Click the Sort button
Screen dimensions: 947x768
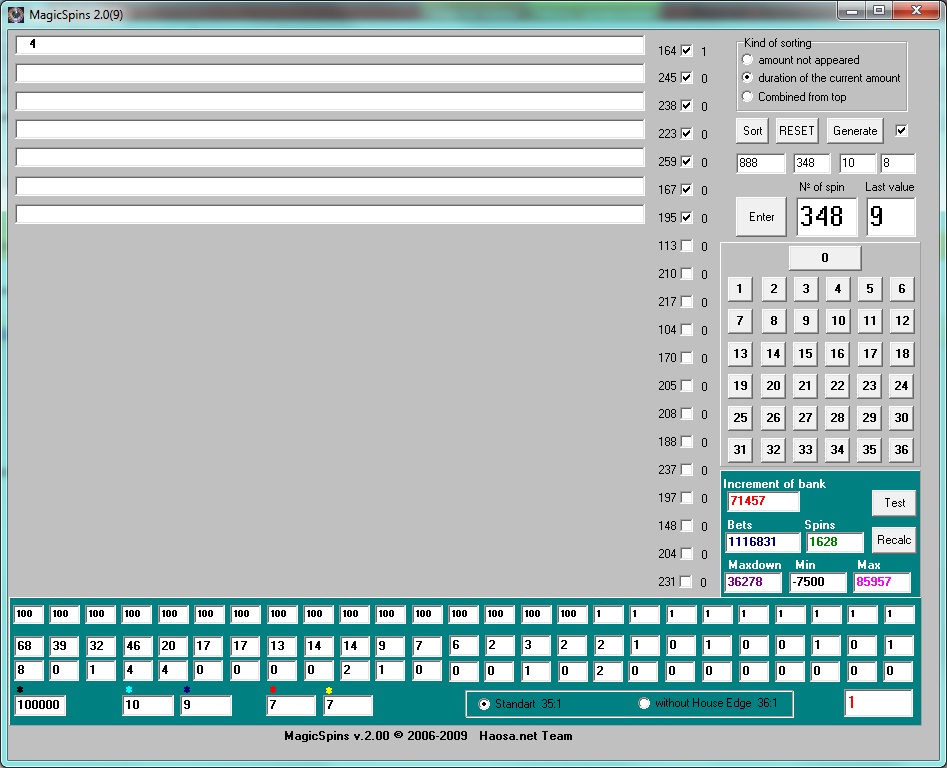(752, 131)
